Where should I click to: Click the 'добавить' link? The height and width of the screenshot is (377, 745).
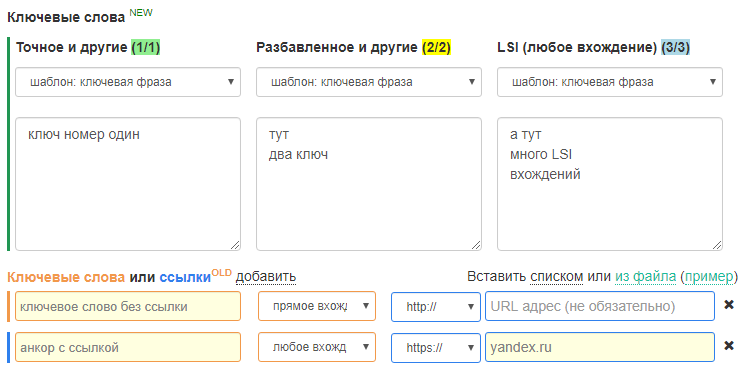[266, 276]
